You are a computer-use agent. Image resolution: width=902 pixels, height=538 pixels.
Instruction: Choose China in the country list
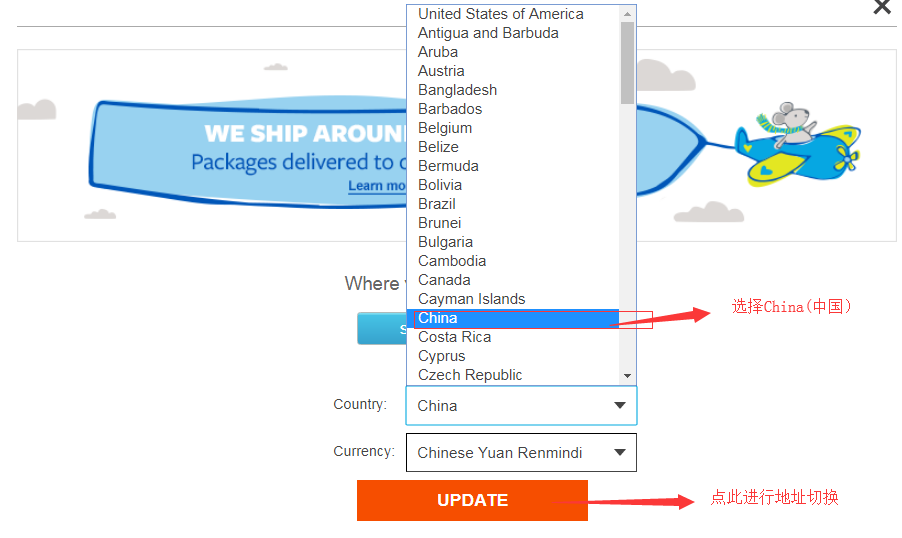(x=513, y=318)
